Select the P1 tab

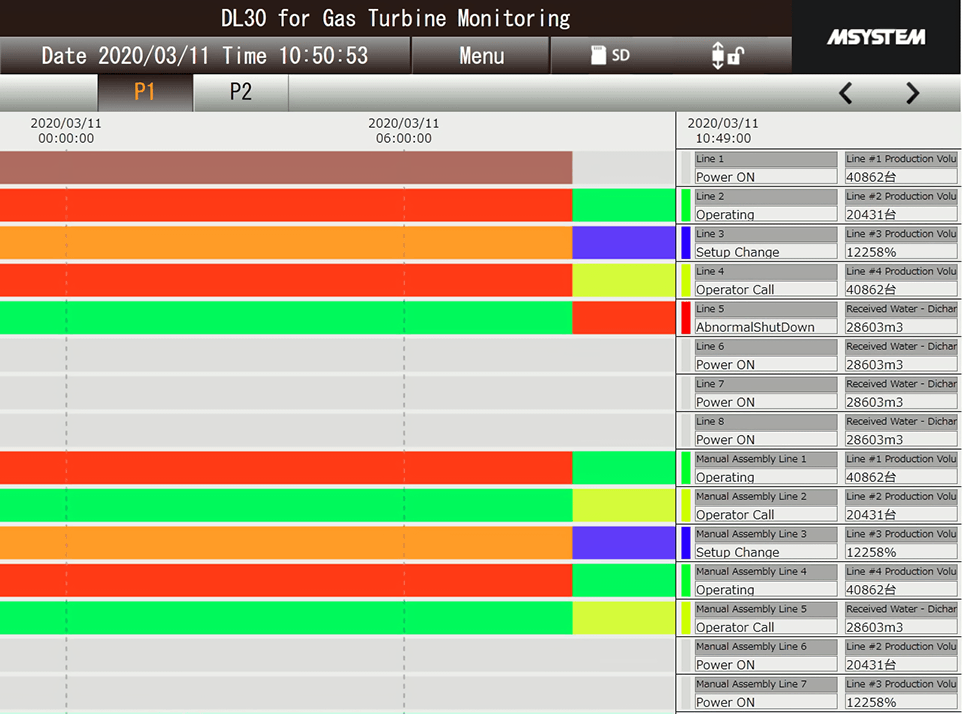[x=144, y=92]
